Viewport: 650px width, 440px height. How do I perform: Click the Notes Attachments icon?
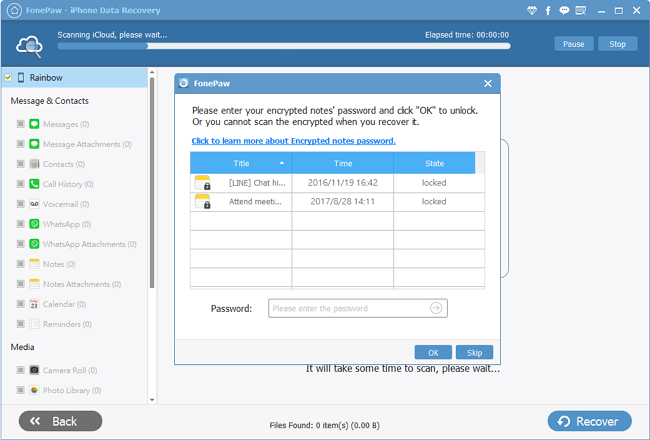coord(34,284)
